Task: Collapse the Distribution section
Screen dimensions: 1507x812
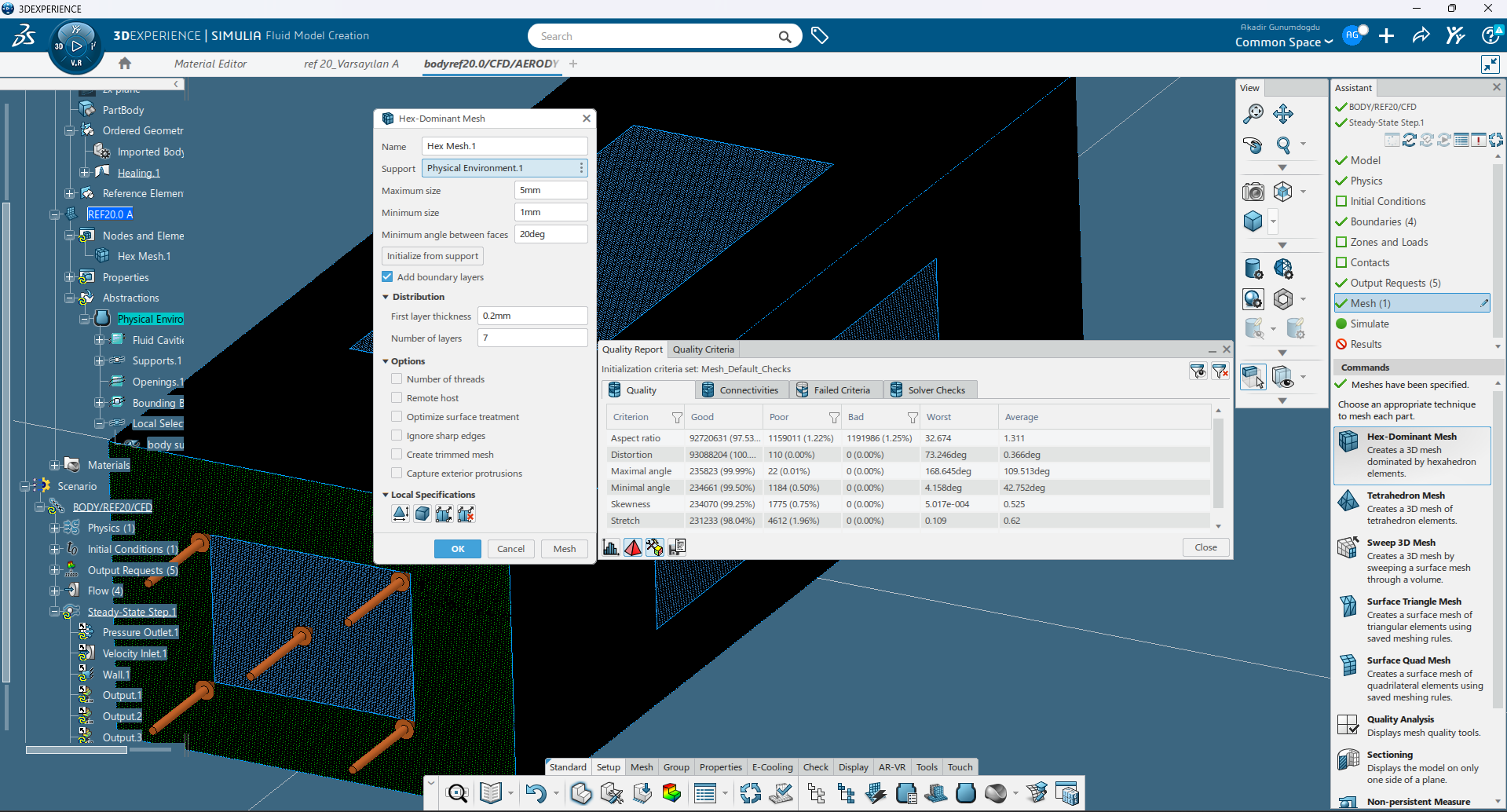Action: click(x=386, y=297)
